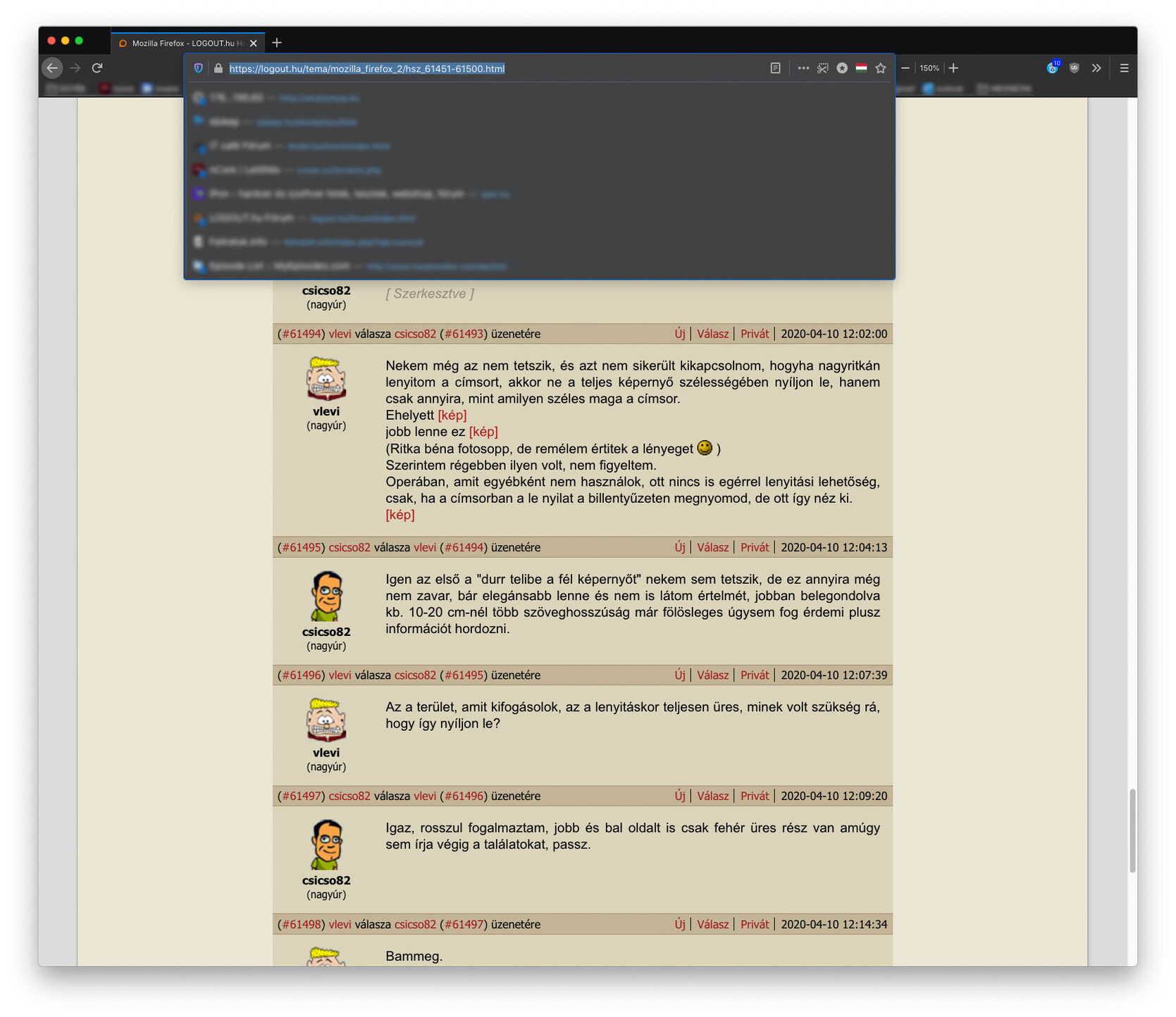Click the [ Szerkesztve ] label
1176x1017 pixels.
430,294
